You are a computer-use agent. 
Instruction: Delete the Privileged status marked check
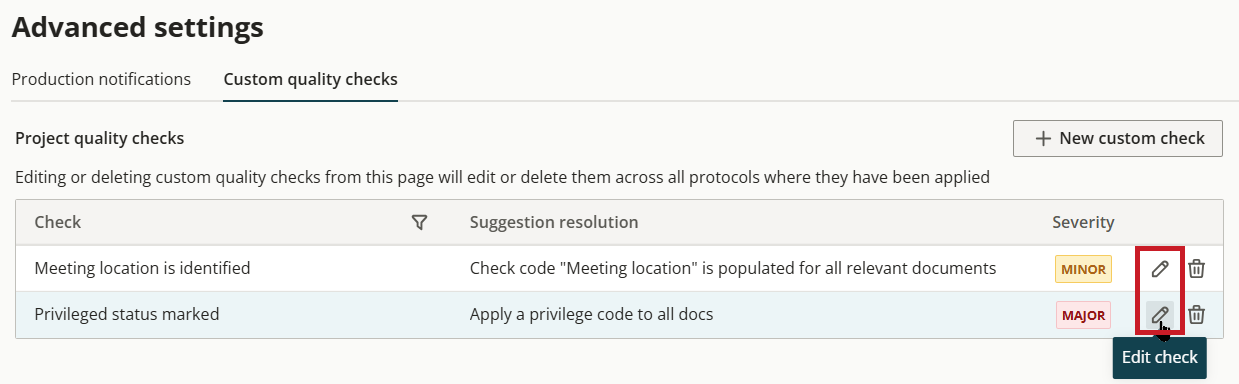(1196, 315)
